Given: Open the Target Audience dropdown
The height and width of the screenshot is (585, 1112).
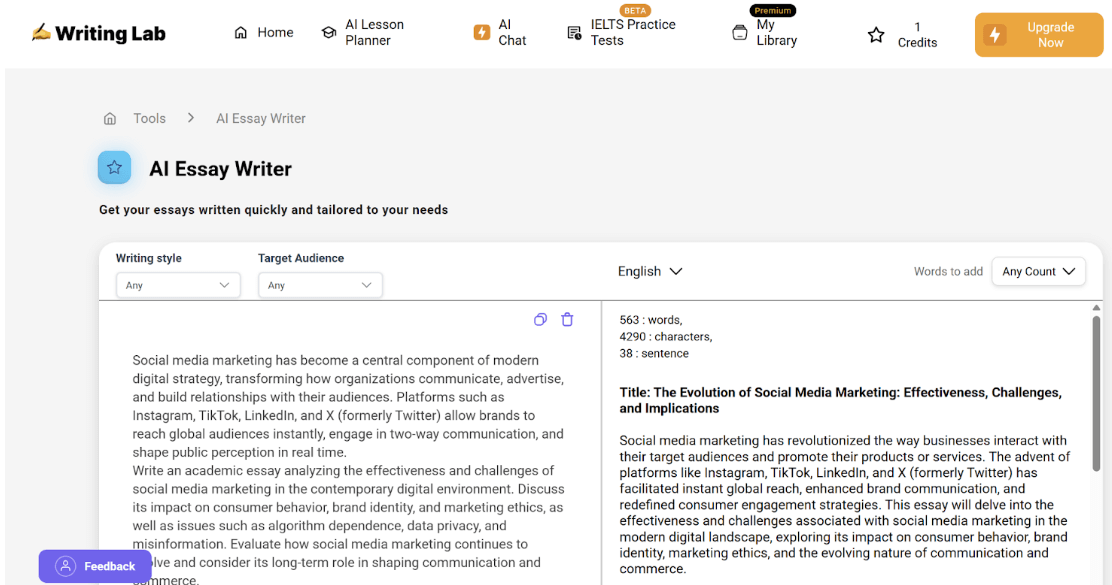Looking at the screenshot, I should (x=320, y=285).
